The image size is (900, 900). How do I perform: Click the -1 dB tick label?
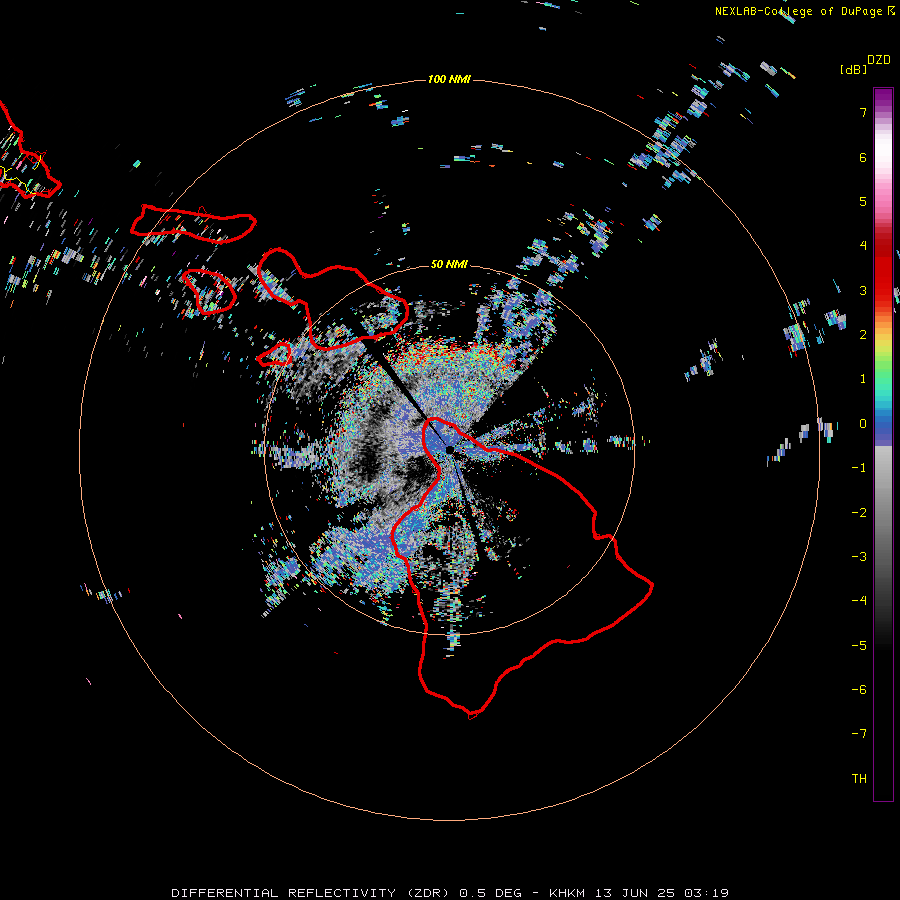pyautogui.click(x=859, y=468)
